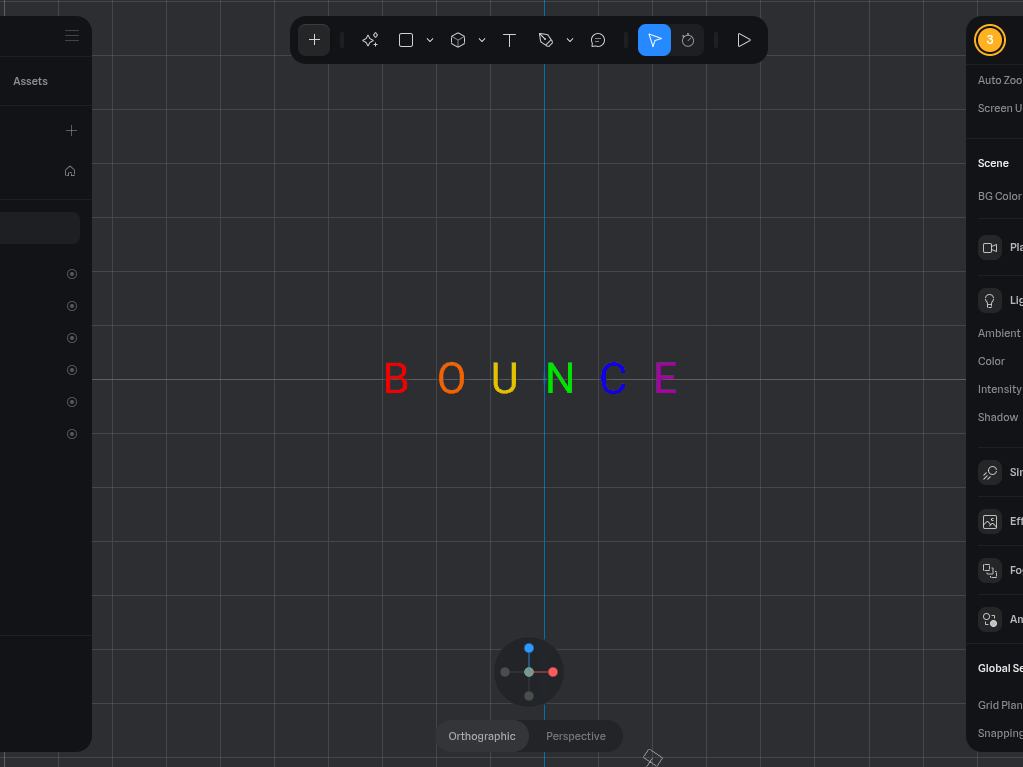
Task: Click the Simulation physics icon
Action: click(x=990, y=472)
